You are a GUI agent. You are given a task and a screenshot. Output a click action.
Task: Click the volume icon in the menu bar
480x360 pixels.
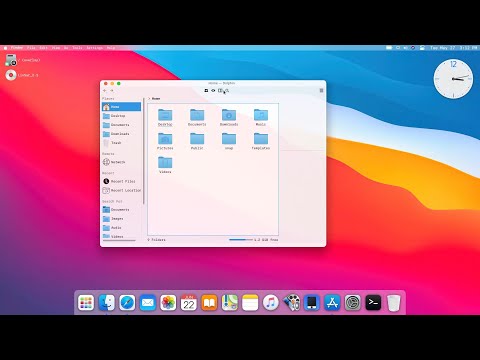405,48
